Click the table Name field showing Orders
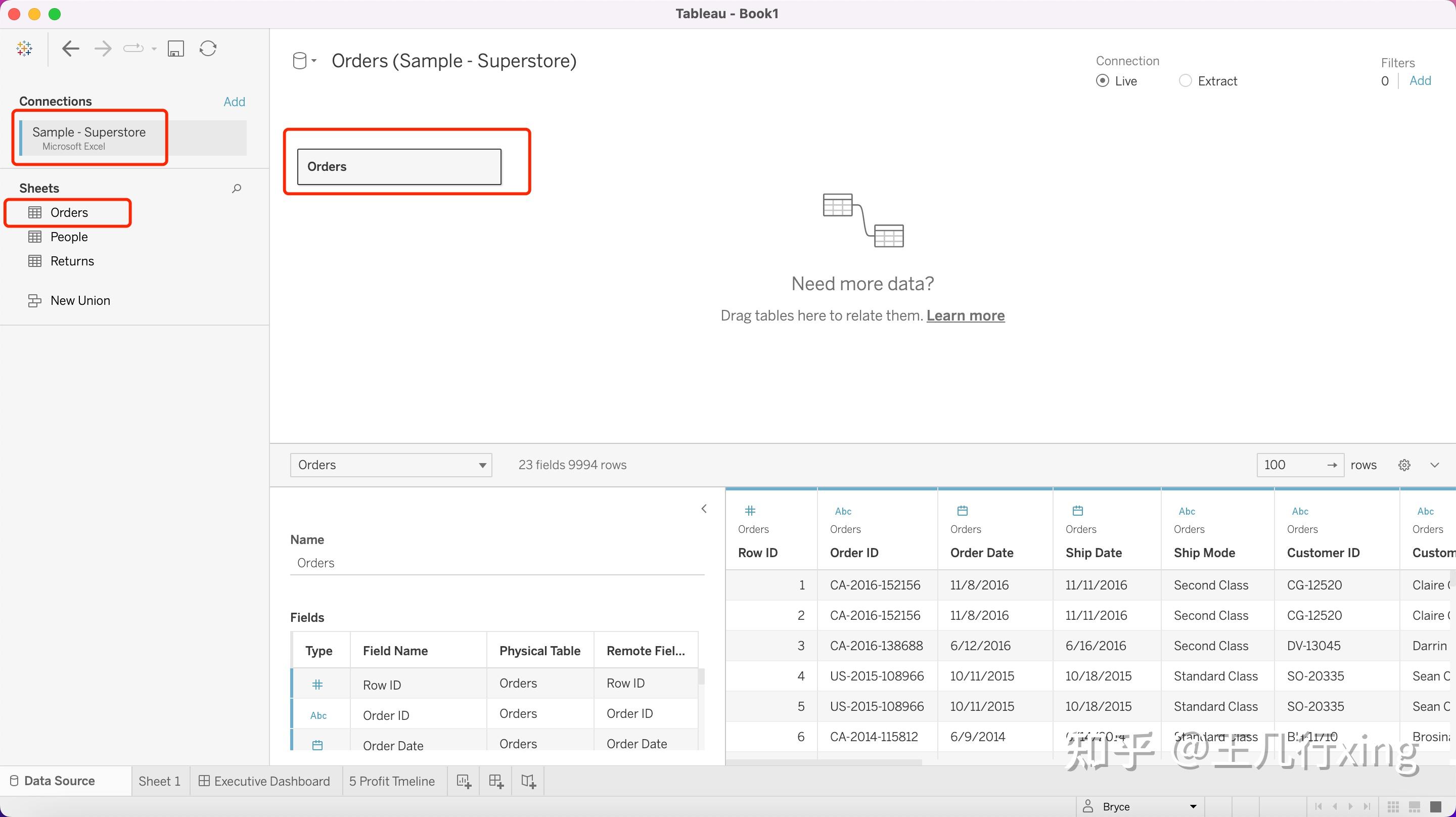The height and width of the screenshot is (817, 1456). pyautogui.click(x=497, y=563)
